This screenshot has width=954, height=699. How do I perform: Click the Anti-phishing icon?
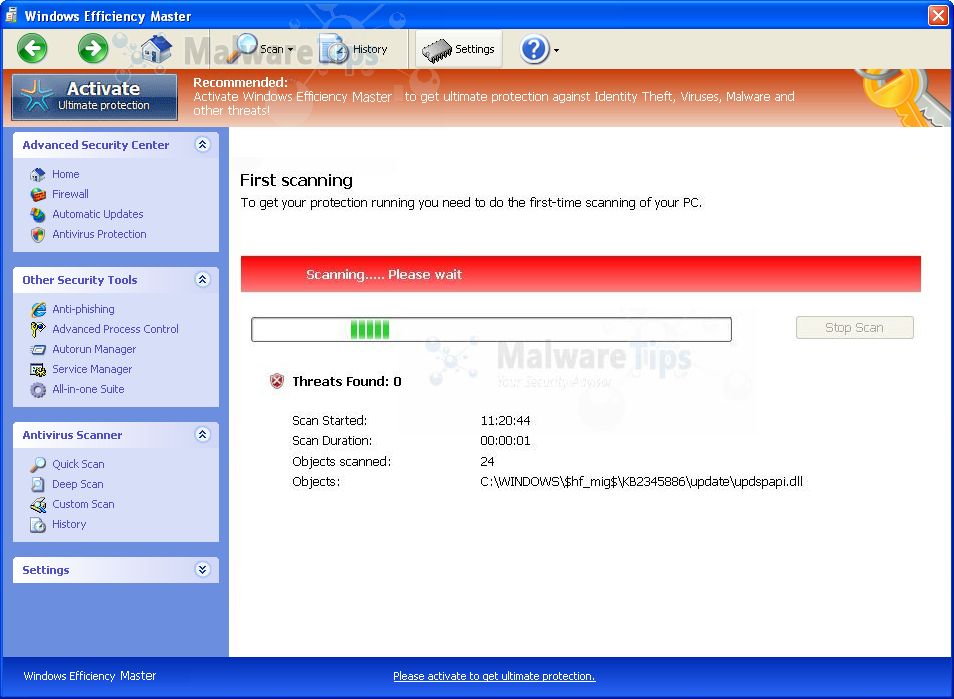pyautogui.click(x=38, y=310)
